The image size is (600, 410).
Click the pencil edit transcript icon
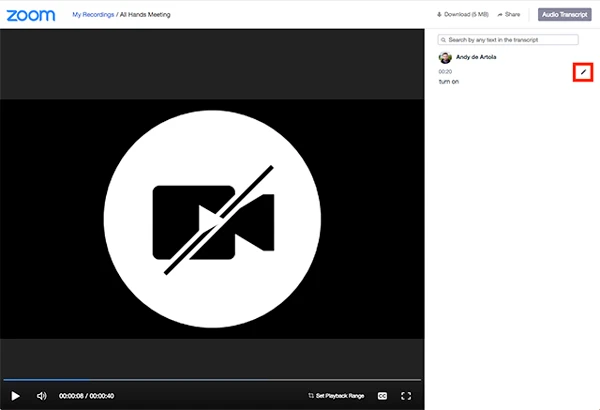click(583, 72)
